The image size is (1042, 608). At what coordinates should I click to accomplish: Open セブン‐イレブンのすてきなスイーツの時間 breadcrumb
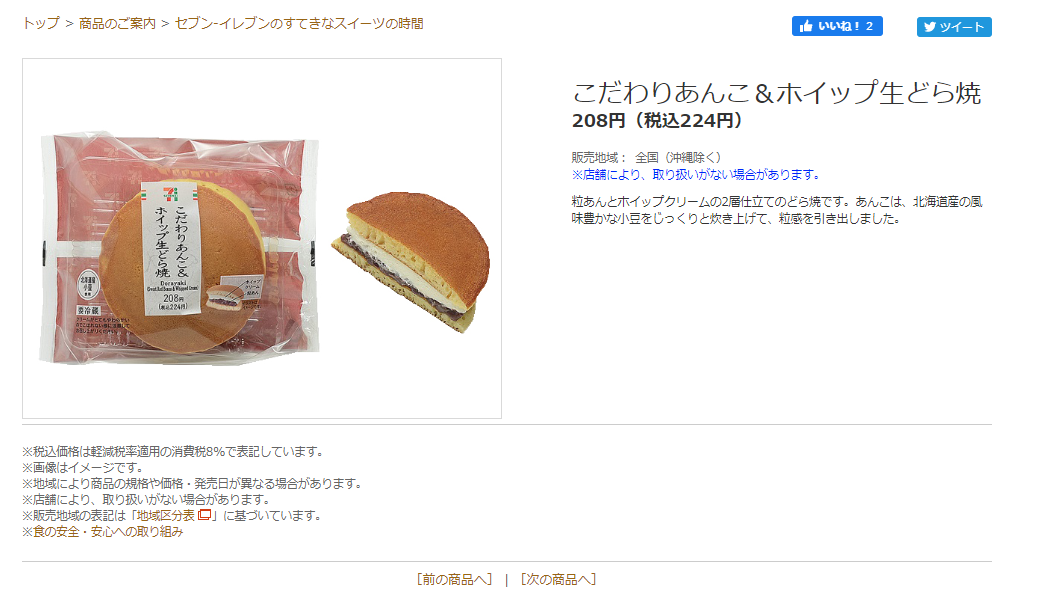[x=299, y=24]
